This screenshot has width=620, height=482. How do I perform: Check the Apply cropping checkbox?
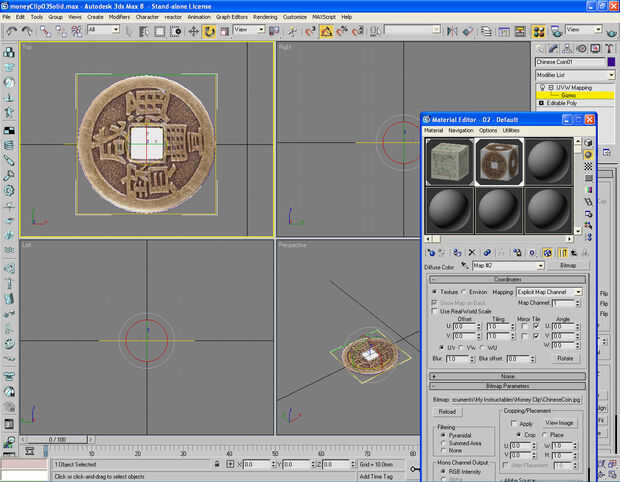[x=515, y=423]
